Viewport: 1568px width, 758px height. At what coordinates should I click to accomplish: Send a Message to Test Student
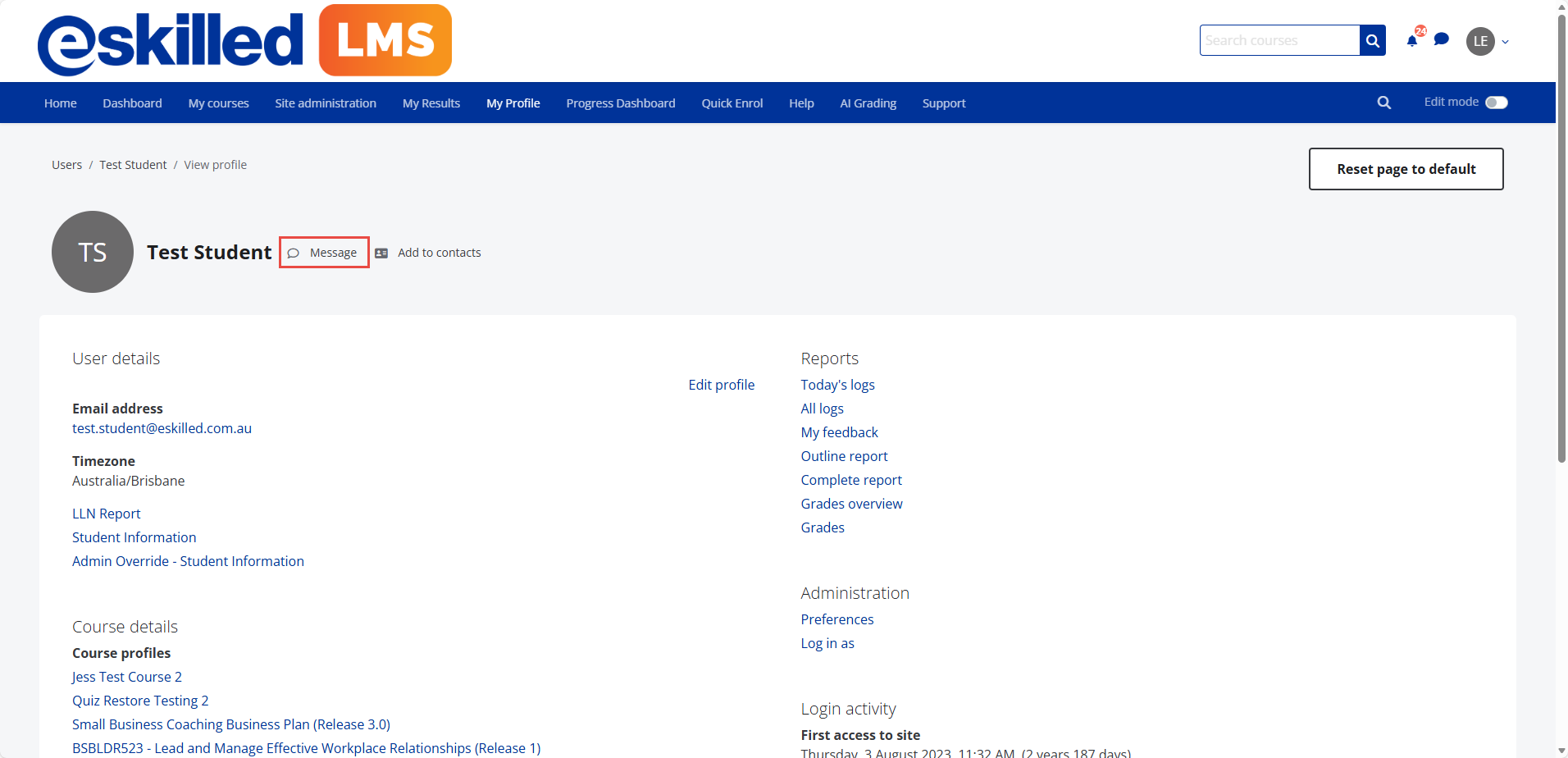coord(324,253)
